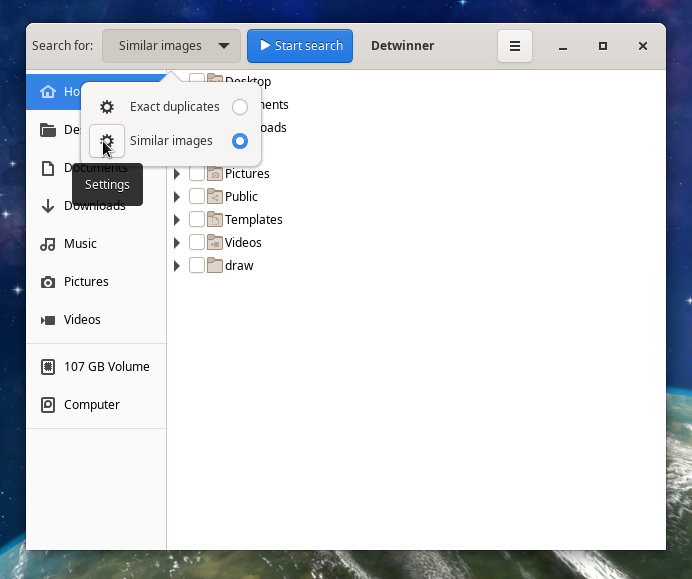
Task: Click the Videos sidebar icon
Action: [x=47, y=320]
